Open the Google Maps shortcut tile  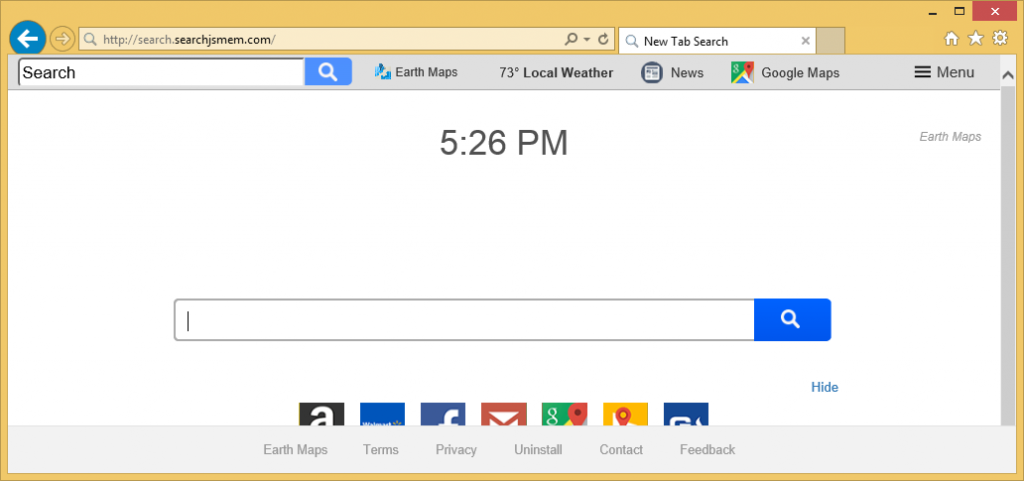[x=564, y=414]
